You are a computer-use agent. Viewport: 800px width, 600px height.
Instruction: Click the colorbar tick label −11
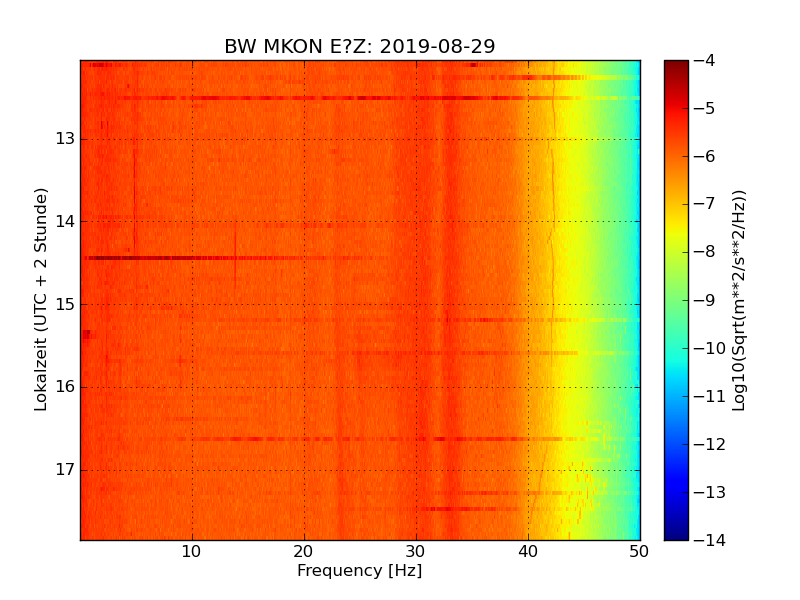(x=710, y=396)
